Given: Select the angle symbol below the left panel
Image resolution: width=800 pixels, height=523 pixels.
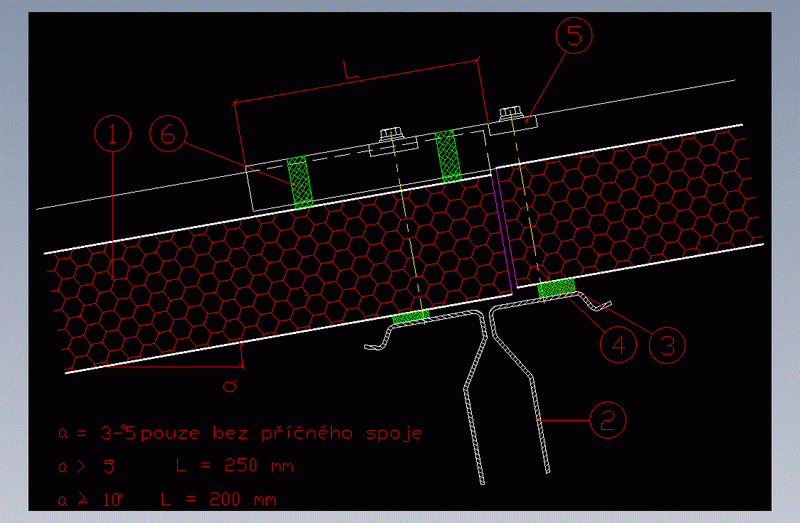Looking at the screenshot, I should pyautogui.click(x=229, y=382).
